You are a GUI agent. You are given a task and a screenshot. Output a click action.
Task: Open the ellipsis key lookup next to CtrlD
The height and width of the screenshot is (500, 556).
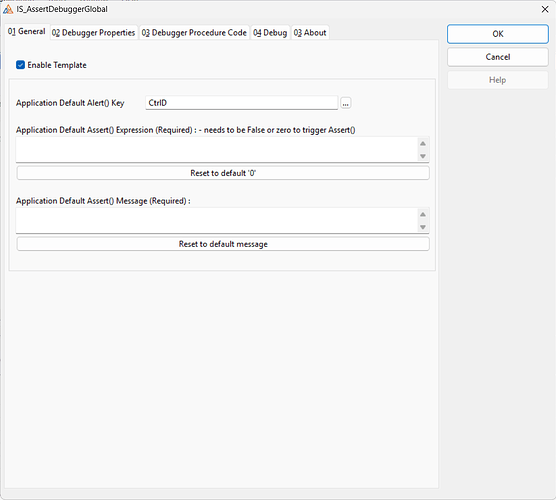[x=346, y=103]
